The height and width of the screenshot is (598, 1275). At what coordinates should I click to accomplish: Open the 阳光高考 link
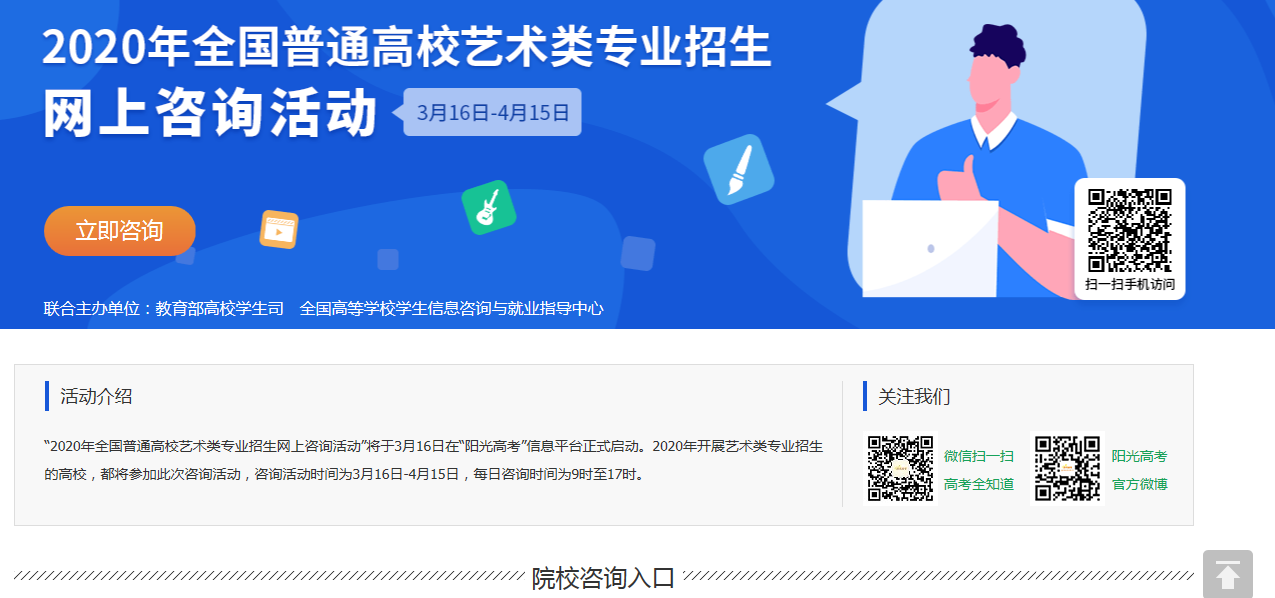point(1139,456)
